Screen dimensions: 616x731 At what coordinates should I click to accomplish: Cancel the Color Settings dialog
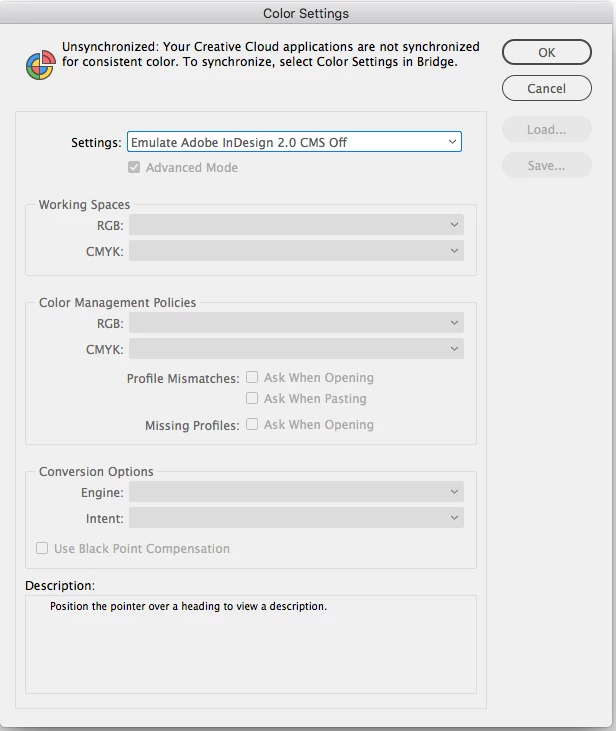click(x=547, y=88)
